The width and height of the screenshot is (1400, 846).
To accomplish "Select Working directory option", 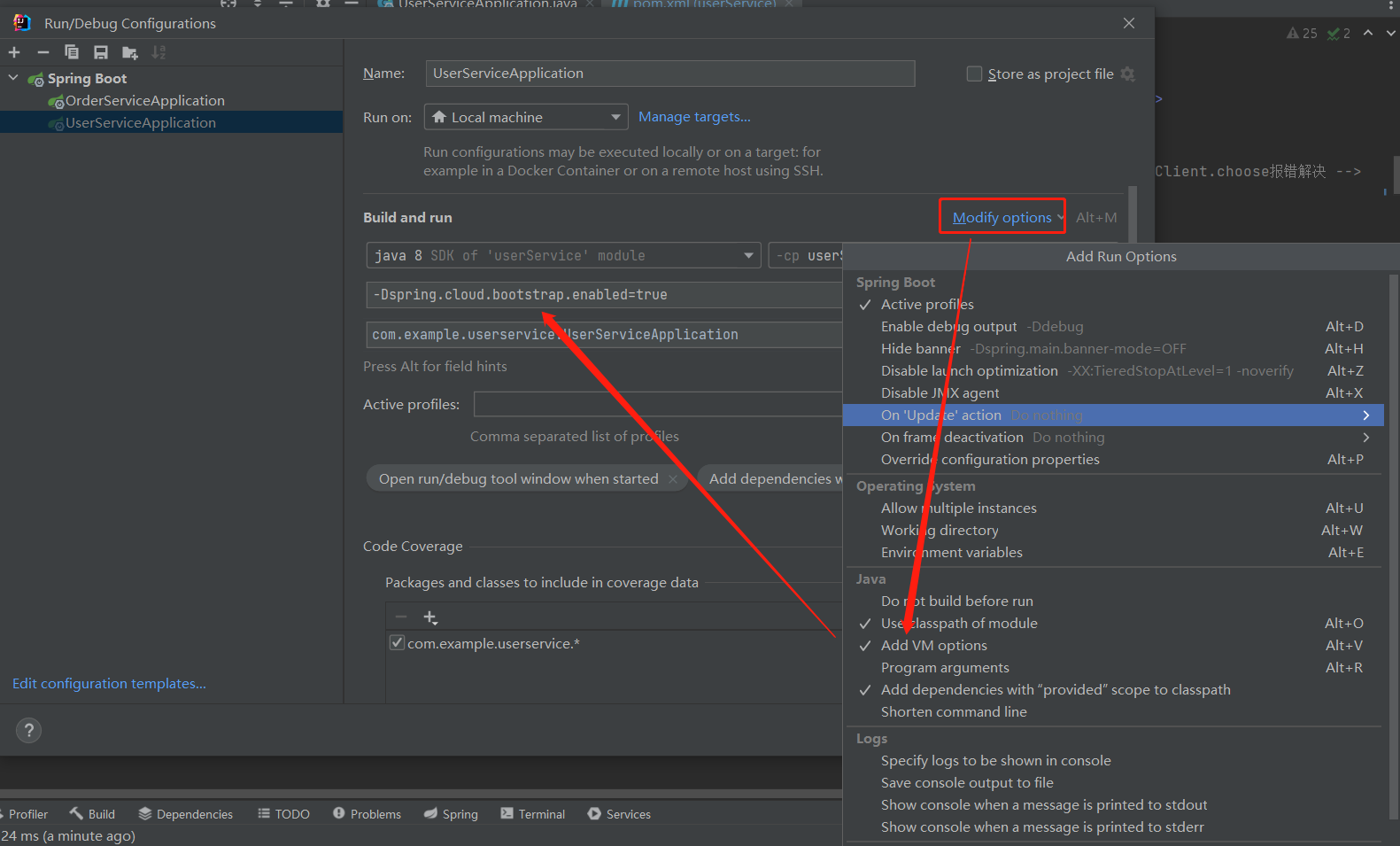I will (x=1112, y=531).
